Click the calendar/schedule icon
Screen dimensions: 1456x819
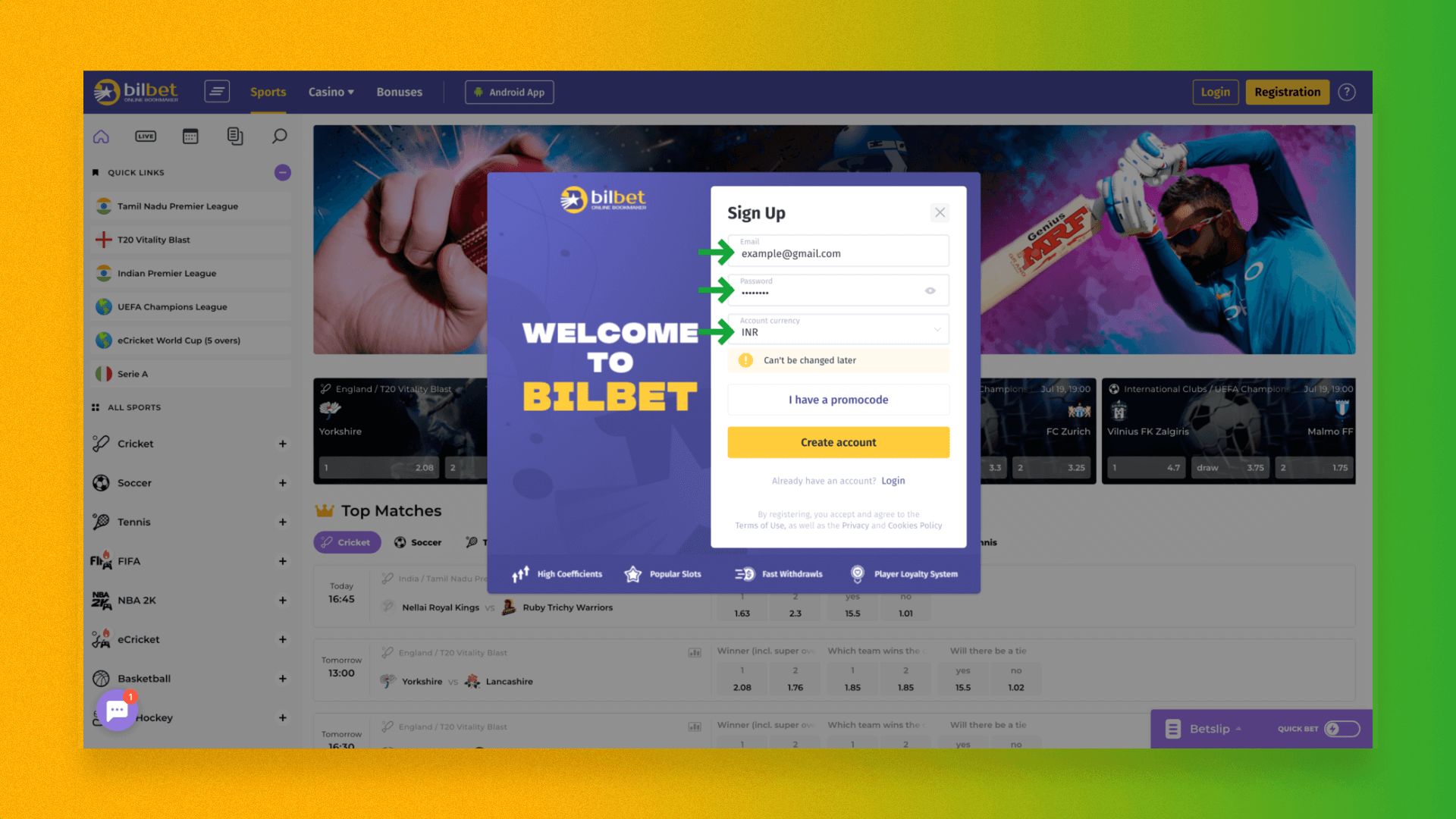click(x=189, y=135)
